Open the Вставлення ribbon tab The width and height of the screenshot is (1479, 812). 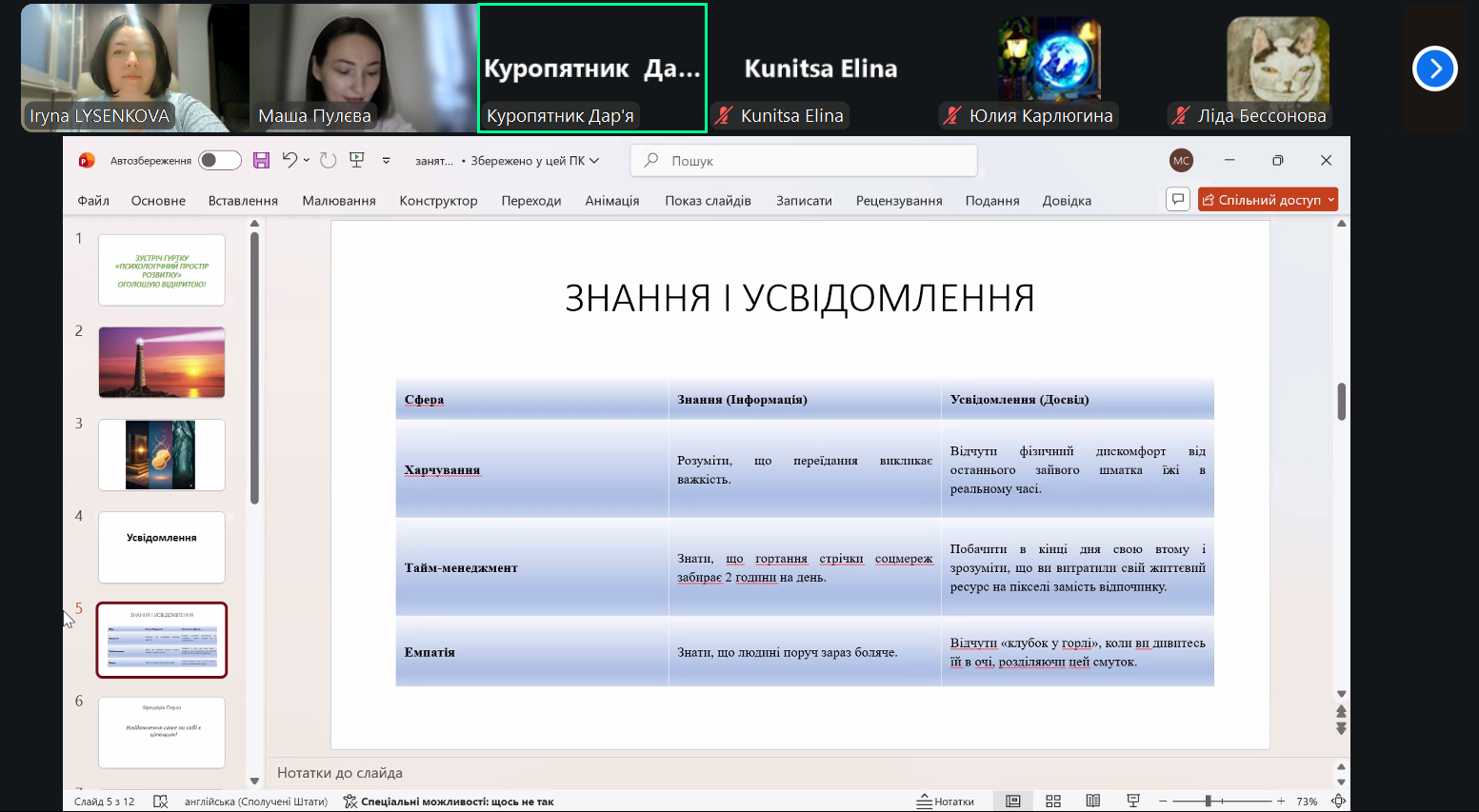(243, 201)
